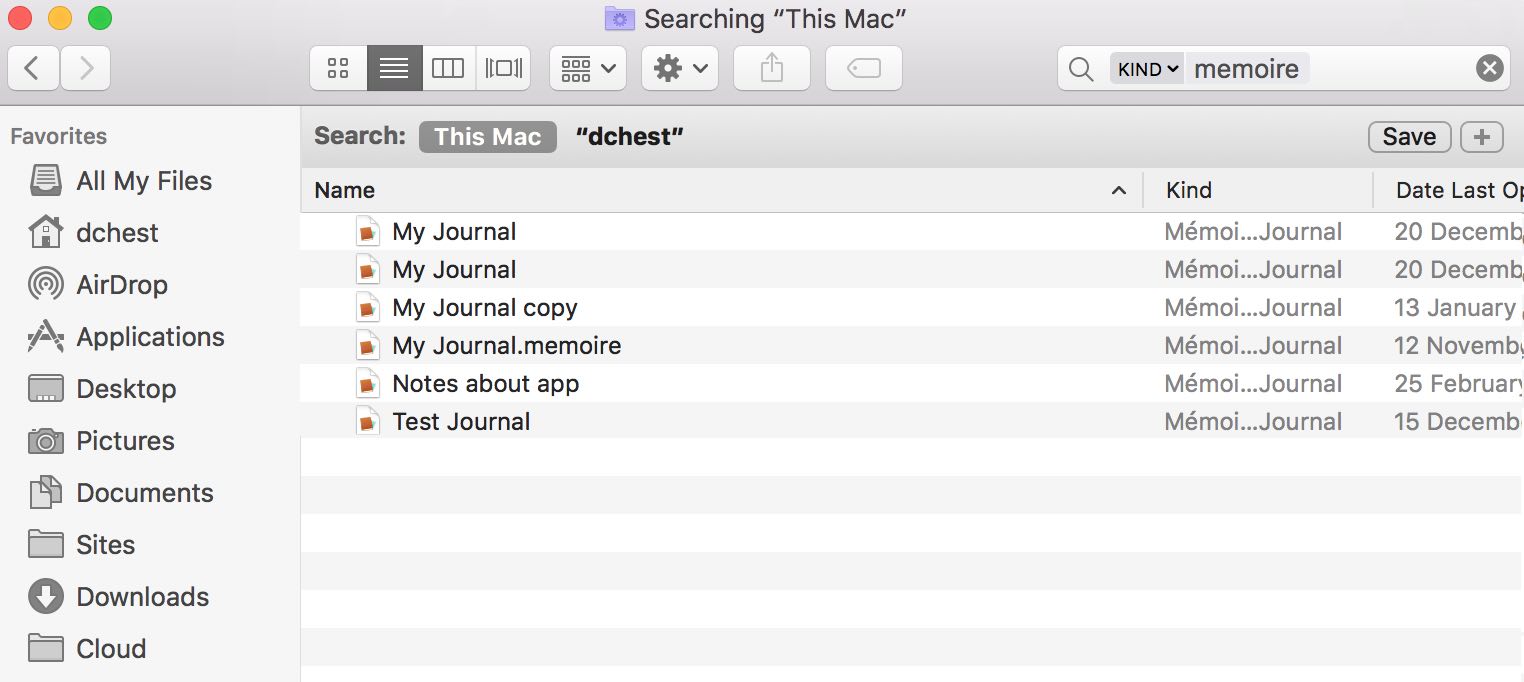This screenshot has height=682, width=1524.
Task: Toggle search scope to This Mac
Action: (487, 137)
